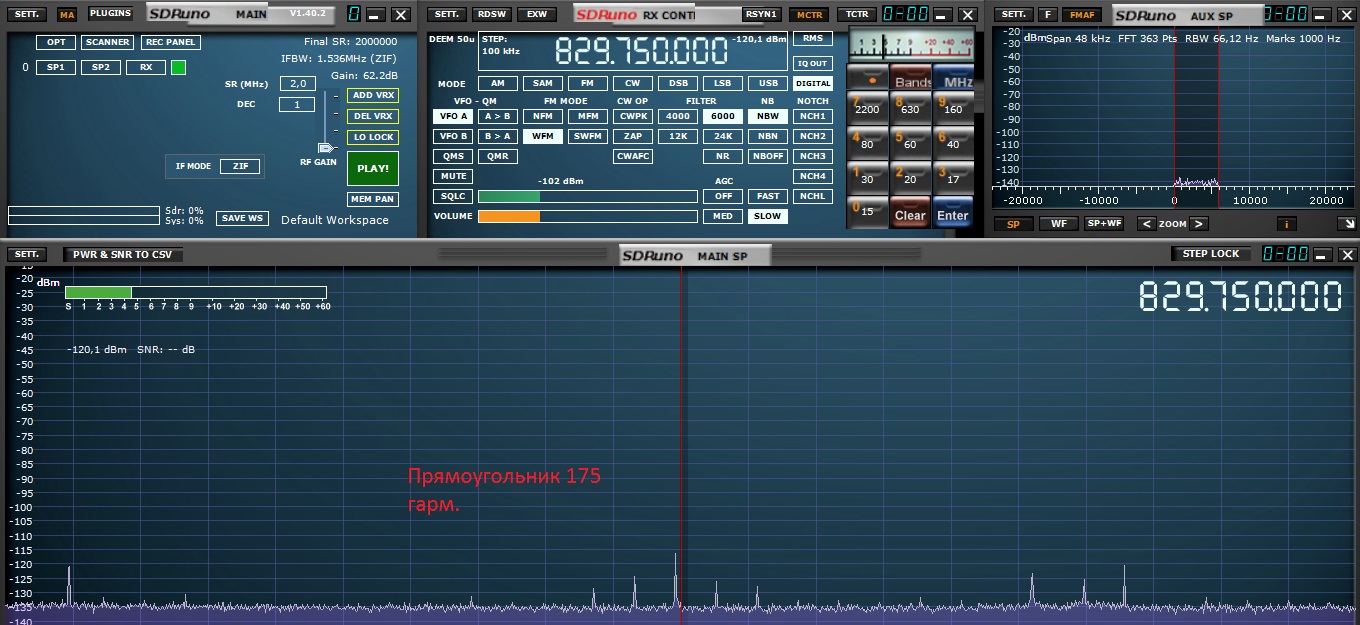This screenshot has height=625, width=1360.
Task: Click the green RX status indicator
Action: [x=178, y=67]
